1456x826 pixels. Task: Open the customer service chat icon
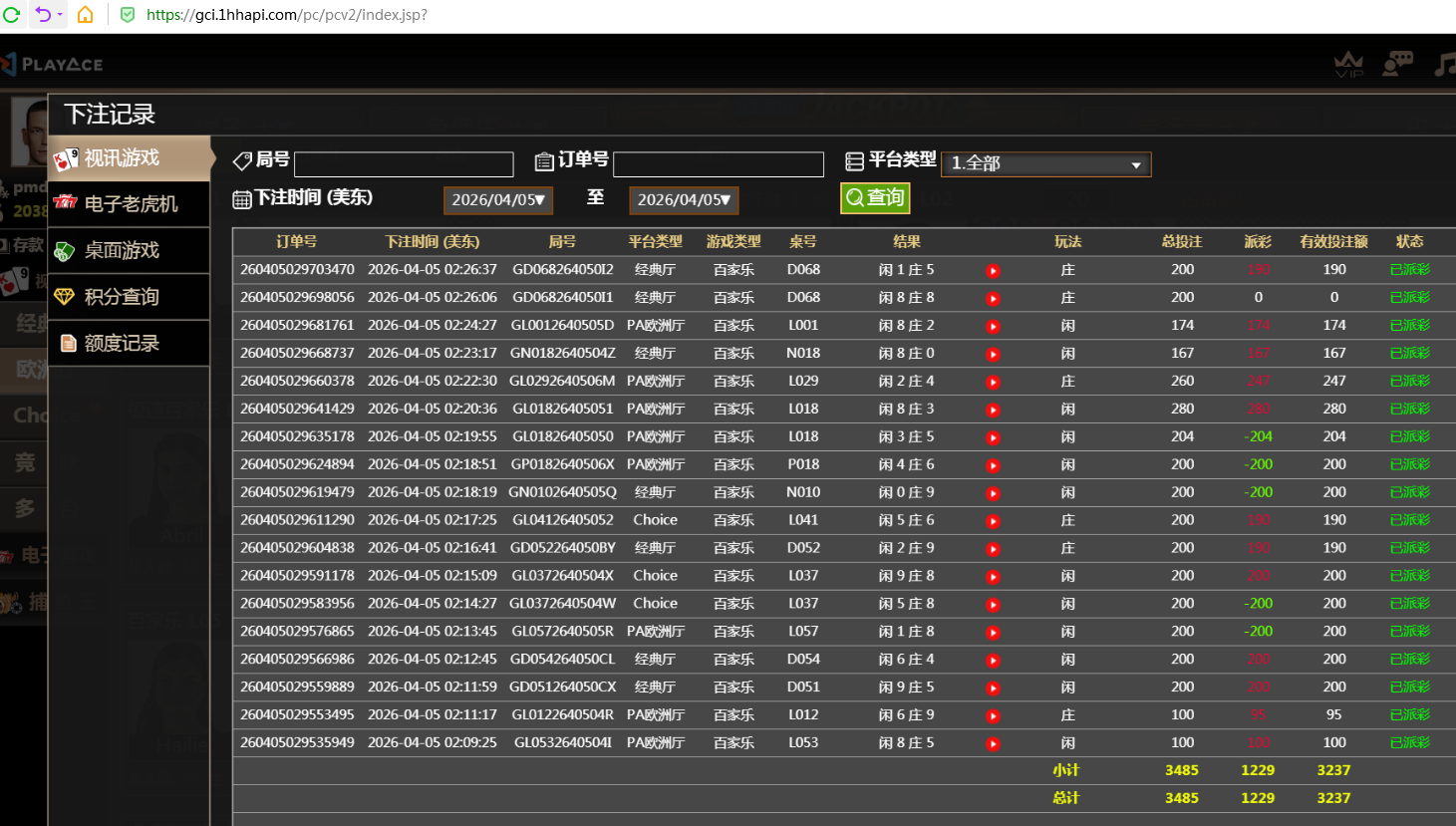click(x=1397, y=62)
